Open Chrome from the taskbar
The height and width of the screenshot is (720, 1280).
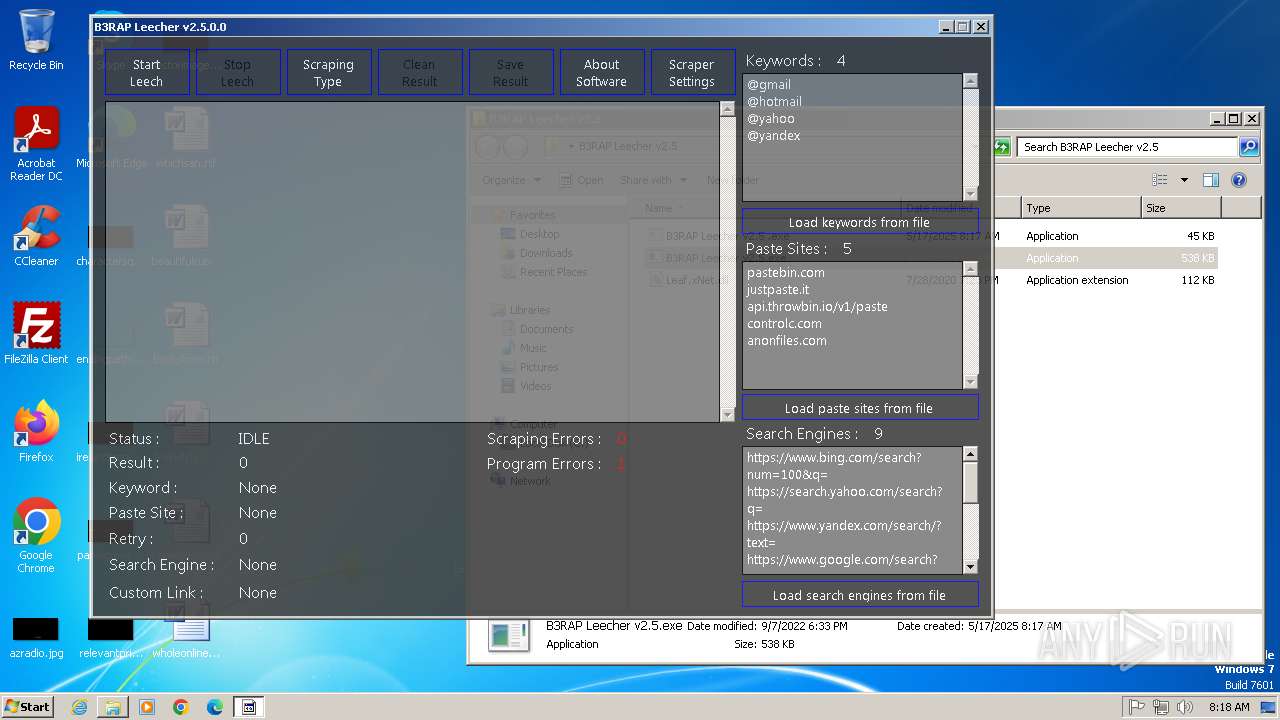pos(181,707)
